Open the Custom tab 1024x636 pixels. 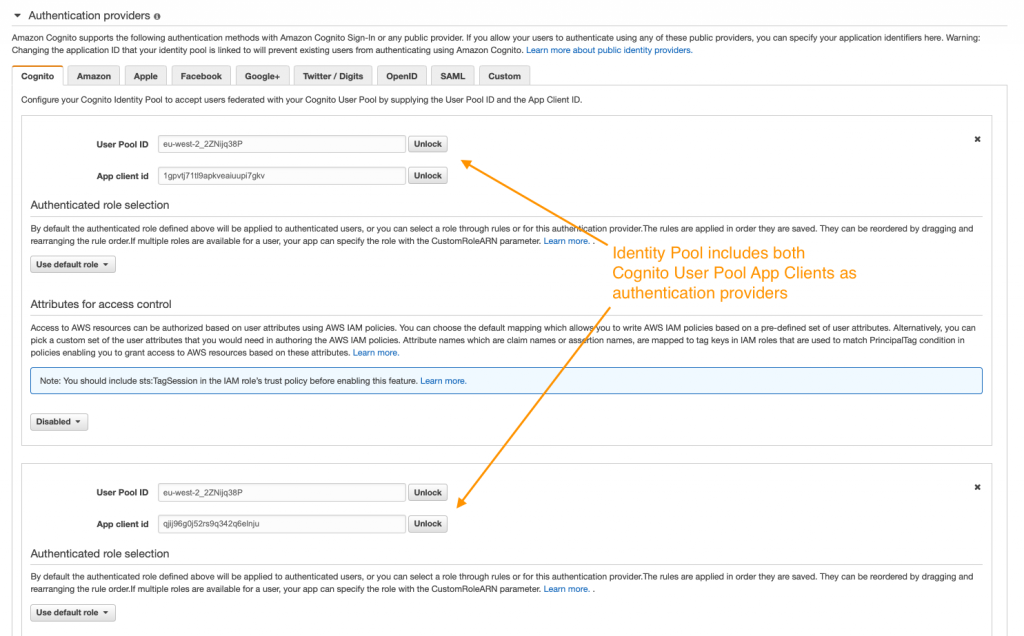point(505,76)
